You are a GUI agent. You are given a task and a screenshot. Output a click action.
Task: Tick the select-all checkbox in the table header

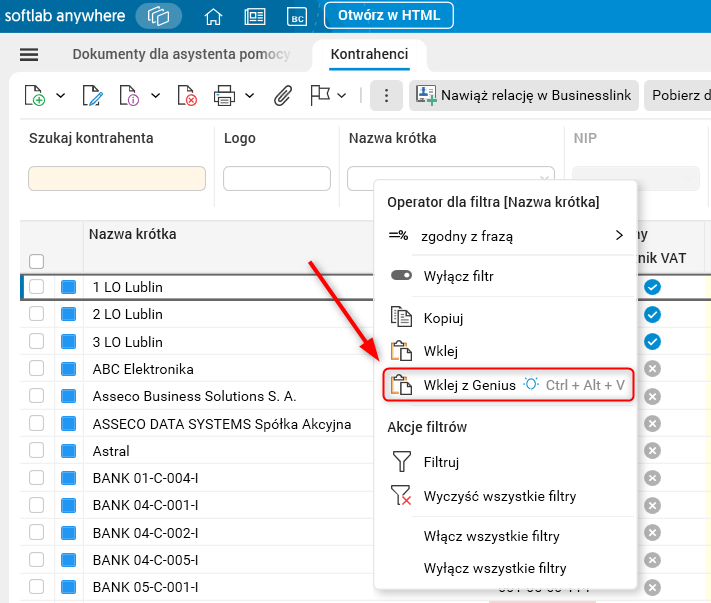point(37,262)
